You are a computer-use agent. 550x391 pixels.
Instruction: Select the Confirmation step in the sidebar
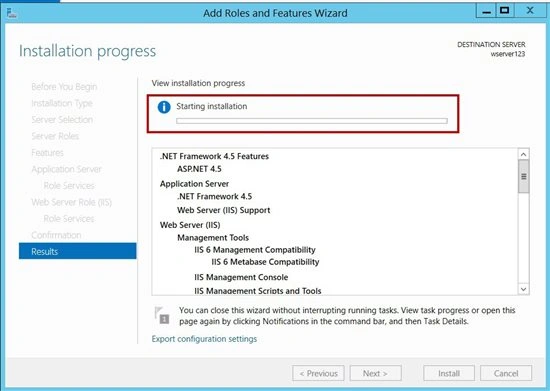[x=56, y=235]
